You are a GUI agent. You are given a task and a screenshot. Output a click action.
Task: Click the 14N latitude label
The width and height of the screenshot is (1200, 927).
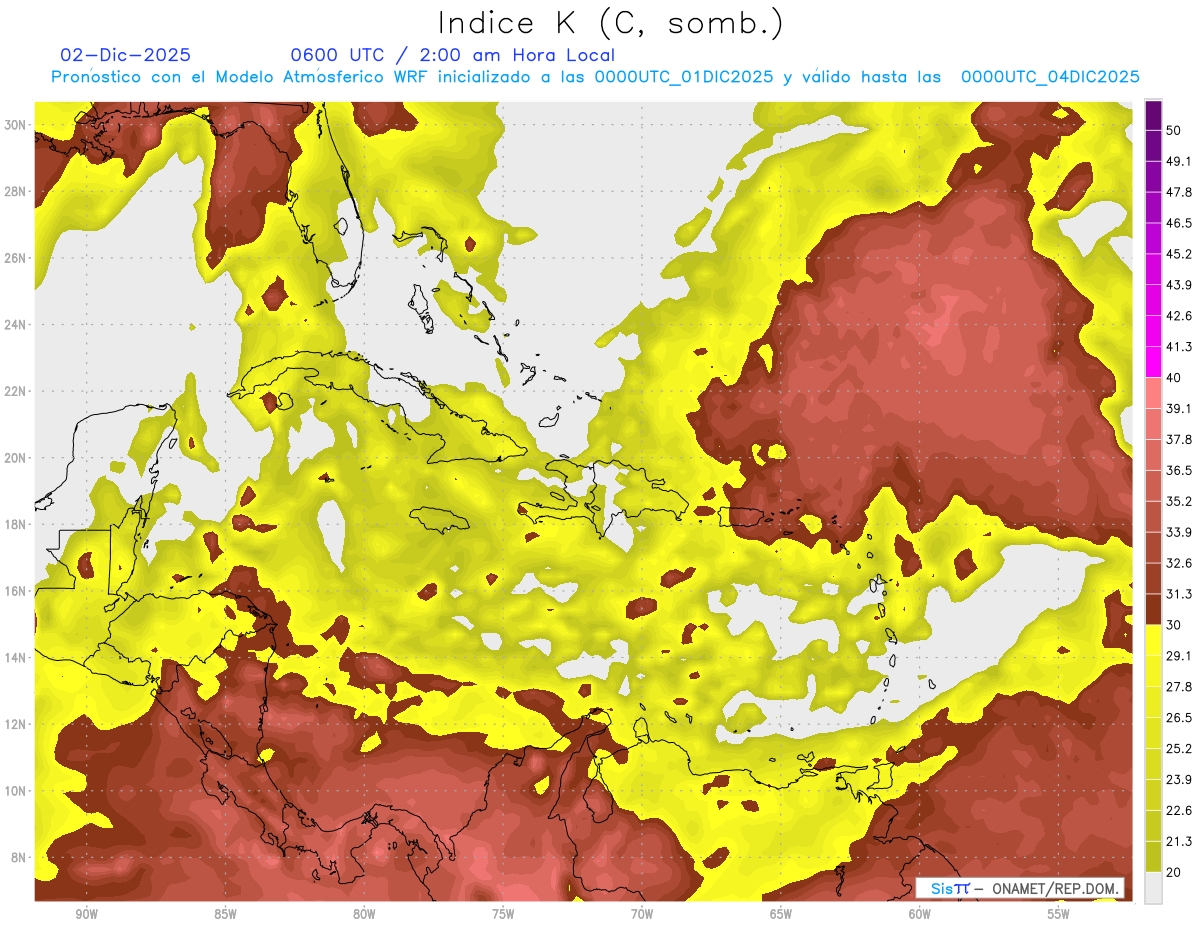point(16,658)
